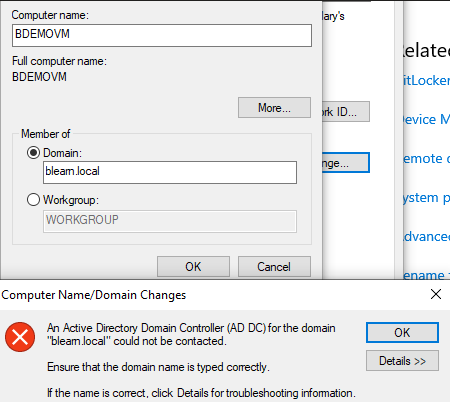The width and height of the screenshot is (450, 402).
Task: Click the bleam.local domain text field
Action: click(x=170, y=172)
